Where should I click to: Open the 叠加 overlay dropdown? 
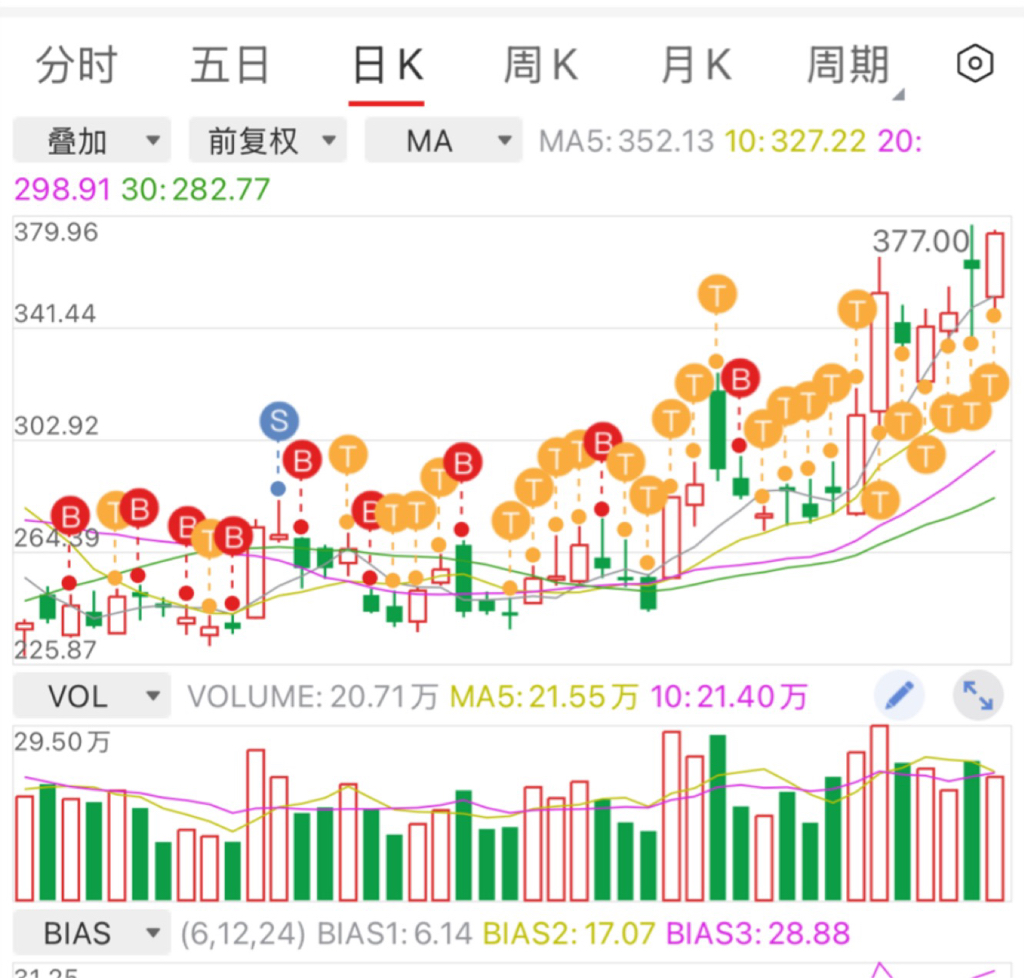click(92, 140)
